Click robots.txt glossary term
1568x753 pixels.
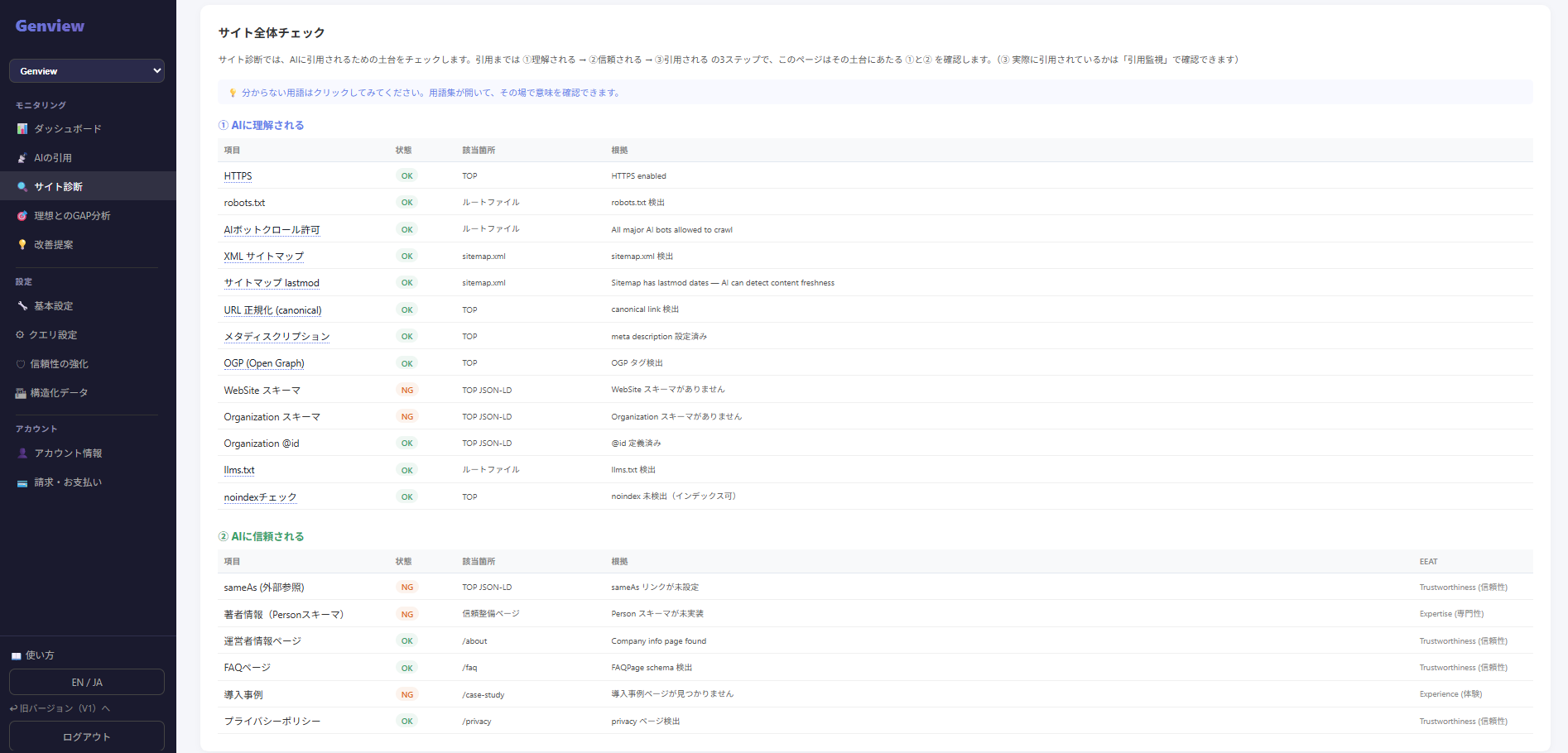tap(244, 203)
